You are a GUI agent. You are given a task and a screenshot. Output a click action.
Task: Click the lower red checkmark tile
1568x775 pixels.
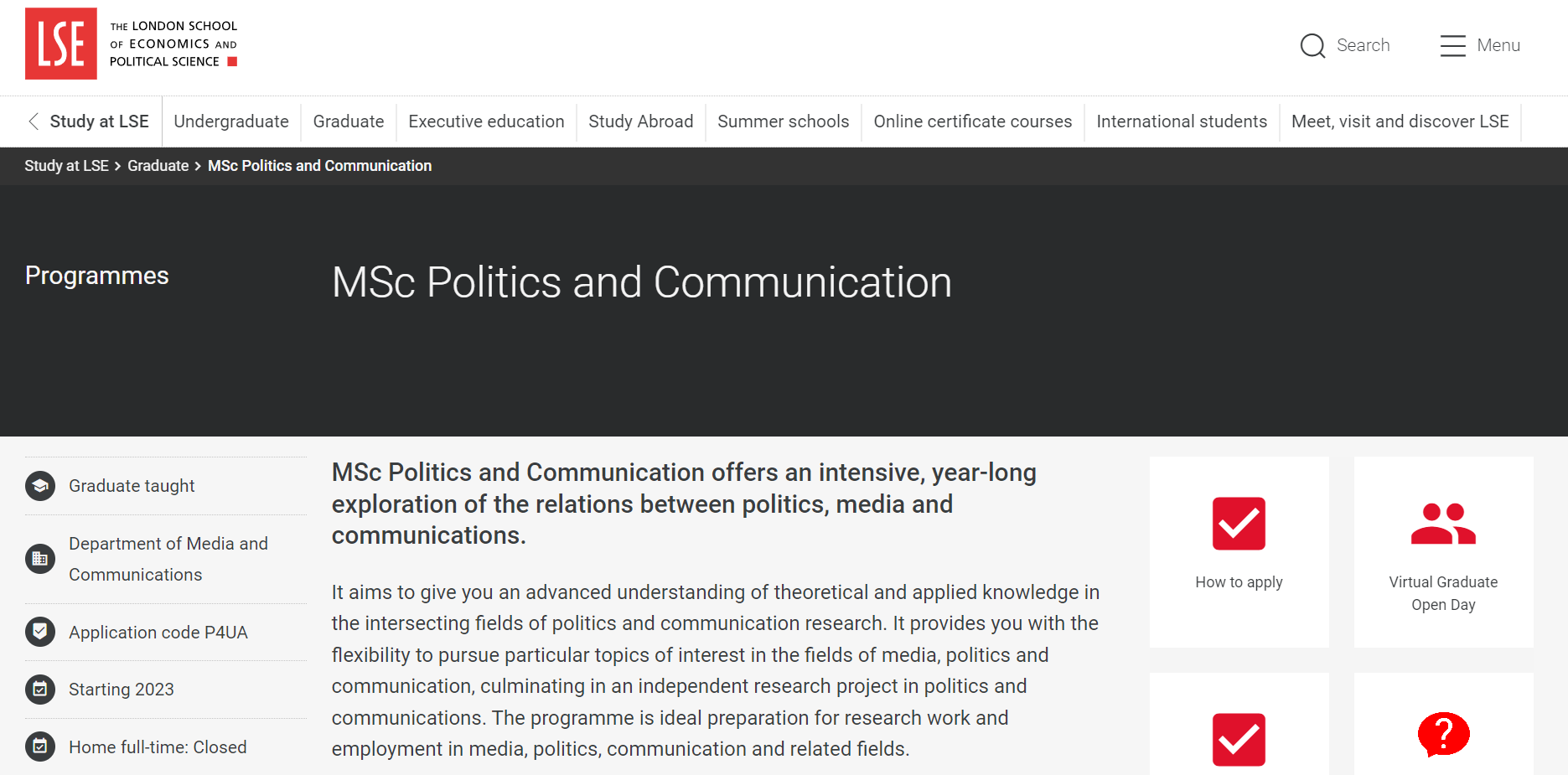(1239, 724)
